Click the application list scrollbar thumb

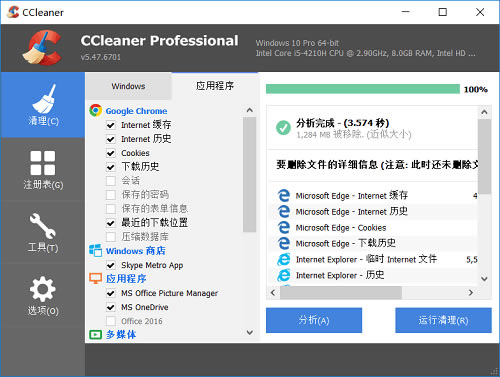click(249, 174)
